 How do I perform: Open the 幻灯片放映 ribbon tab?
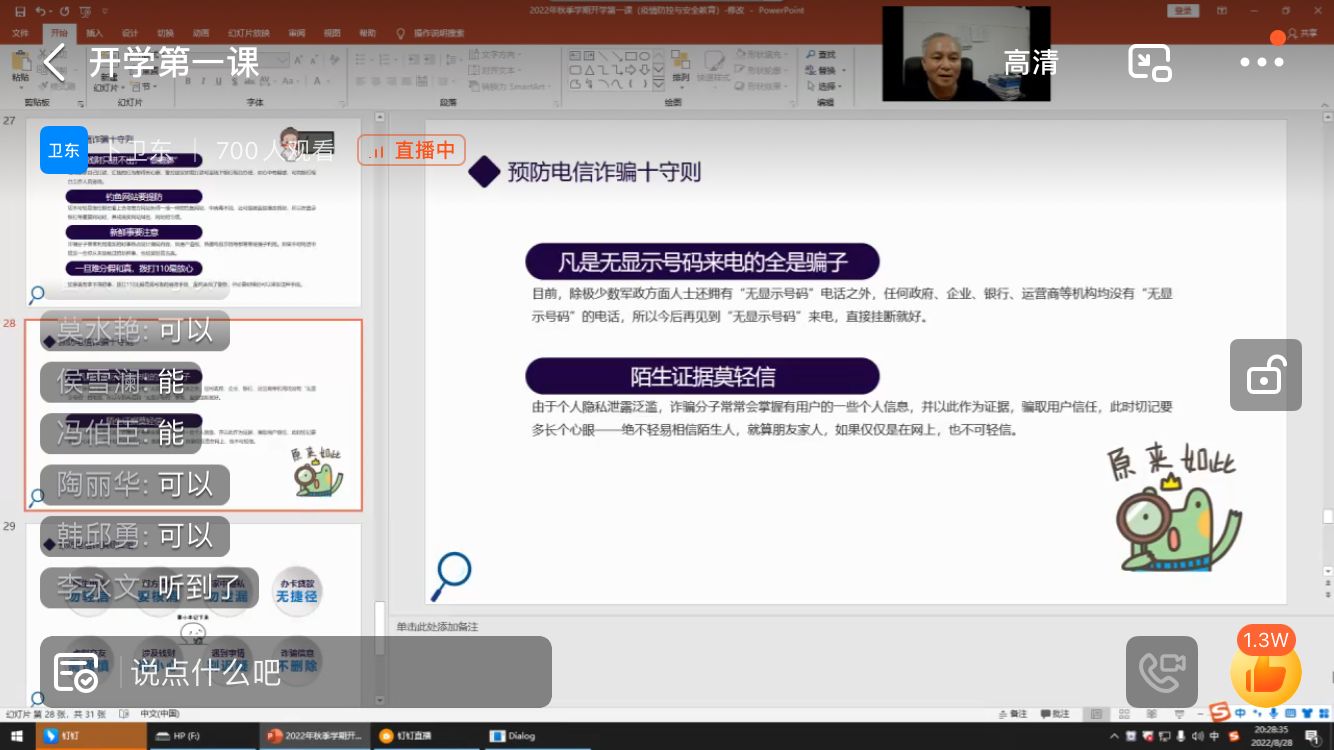tap(248, 33)
